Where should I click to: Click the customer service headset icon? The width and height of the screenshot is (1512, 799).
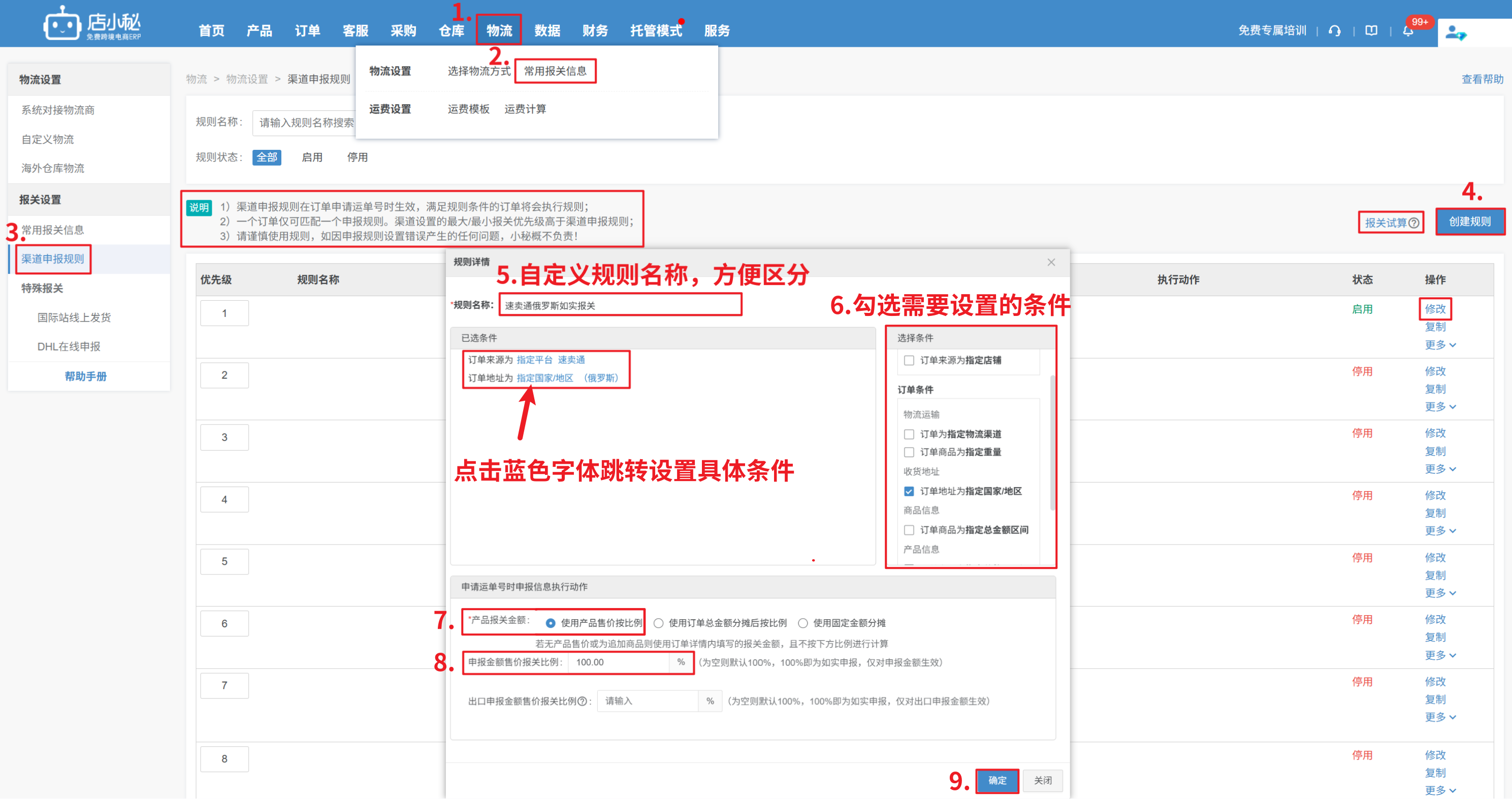point(1334,30)
